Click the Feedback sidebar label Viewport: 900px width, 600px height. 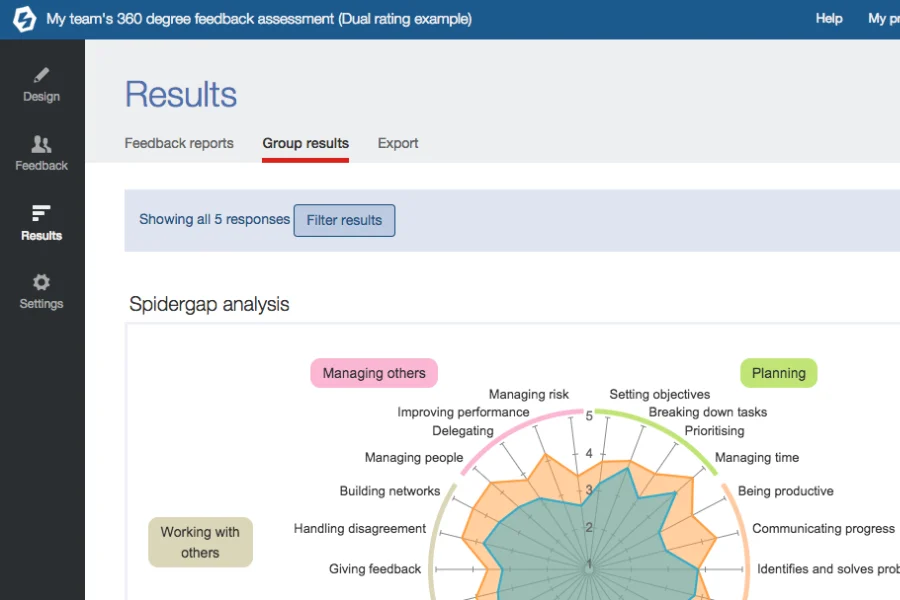41,165
